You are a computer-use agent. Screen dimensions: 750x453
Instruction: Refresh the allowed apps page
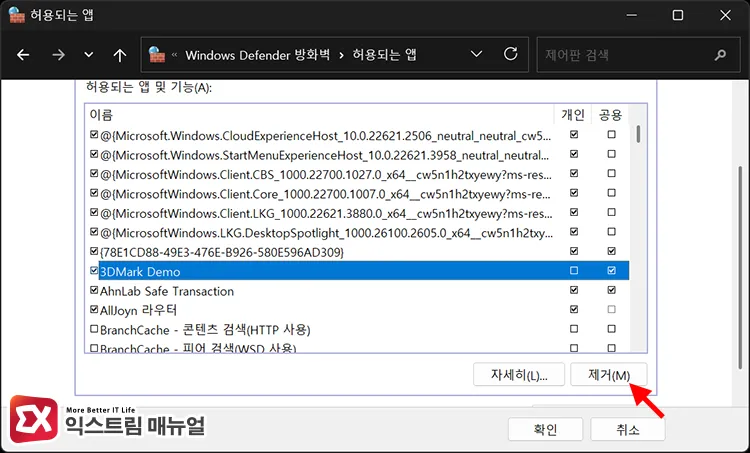click(510, 54)
